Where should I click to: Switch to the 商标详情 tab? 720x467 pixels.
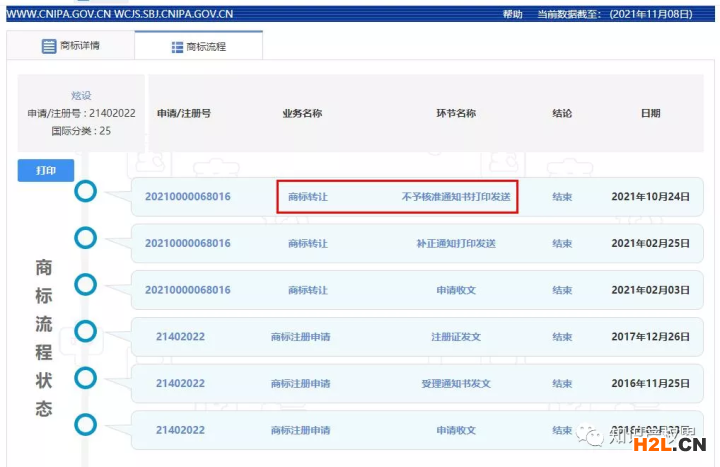click(70, 46)
